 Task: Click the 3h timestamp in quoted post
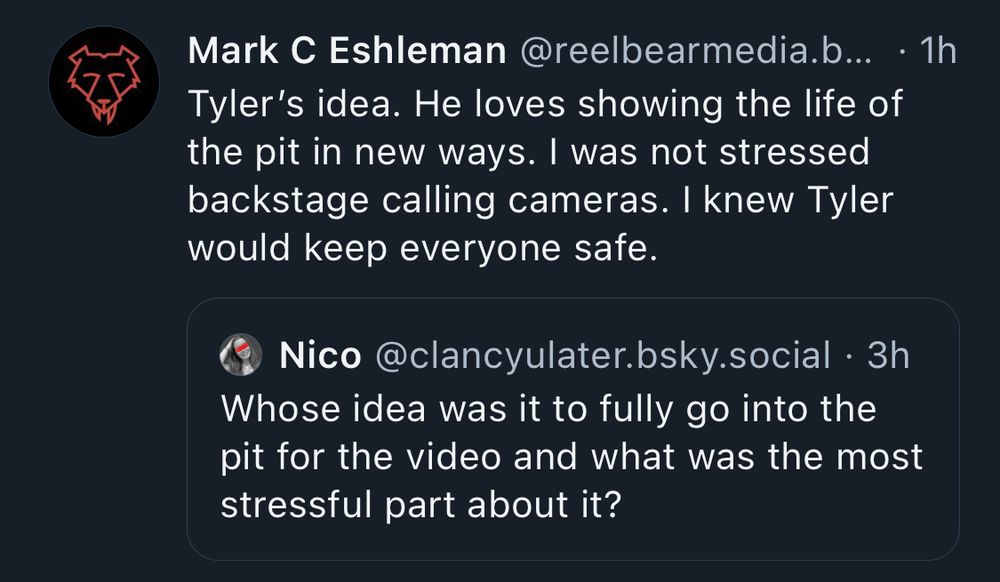(x=888, y=355)
